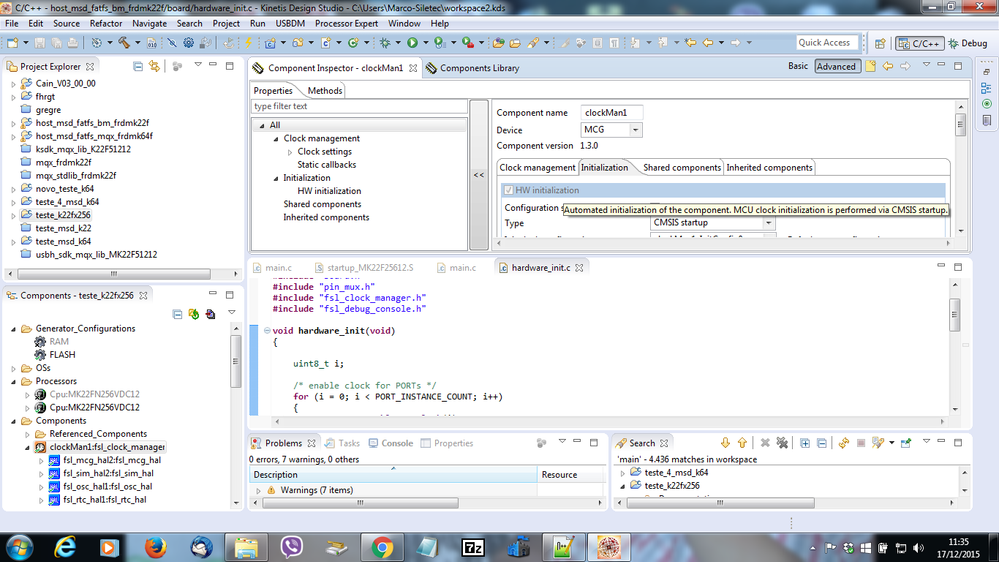Click the Open Perspective icon
Viewport: 999px width, 562px height.
click(x=880, y=43)
